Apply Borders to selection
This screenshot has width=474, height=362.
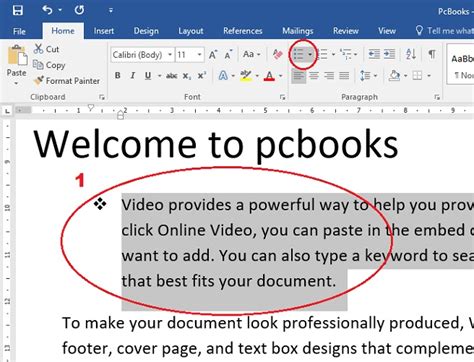coord(417,76)
